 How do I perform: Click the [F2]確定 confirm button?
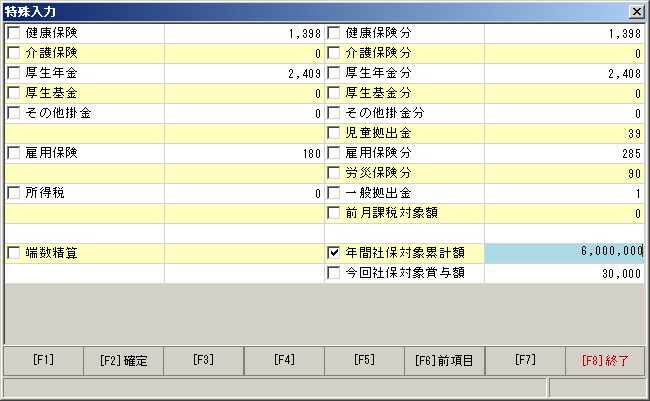(x=124, y=361)
